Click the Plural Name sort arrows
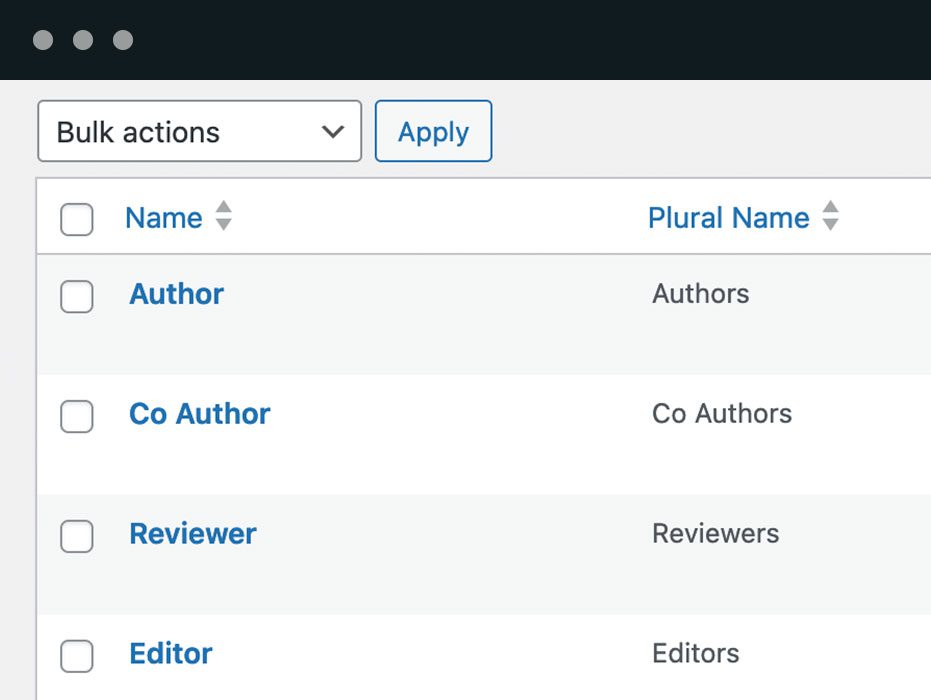 [831, 217]
